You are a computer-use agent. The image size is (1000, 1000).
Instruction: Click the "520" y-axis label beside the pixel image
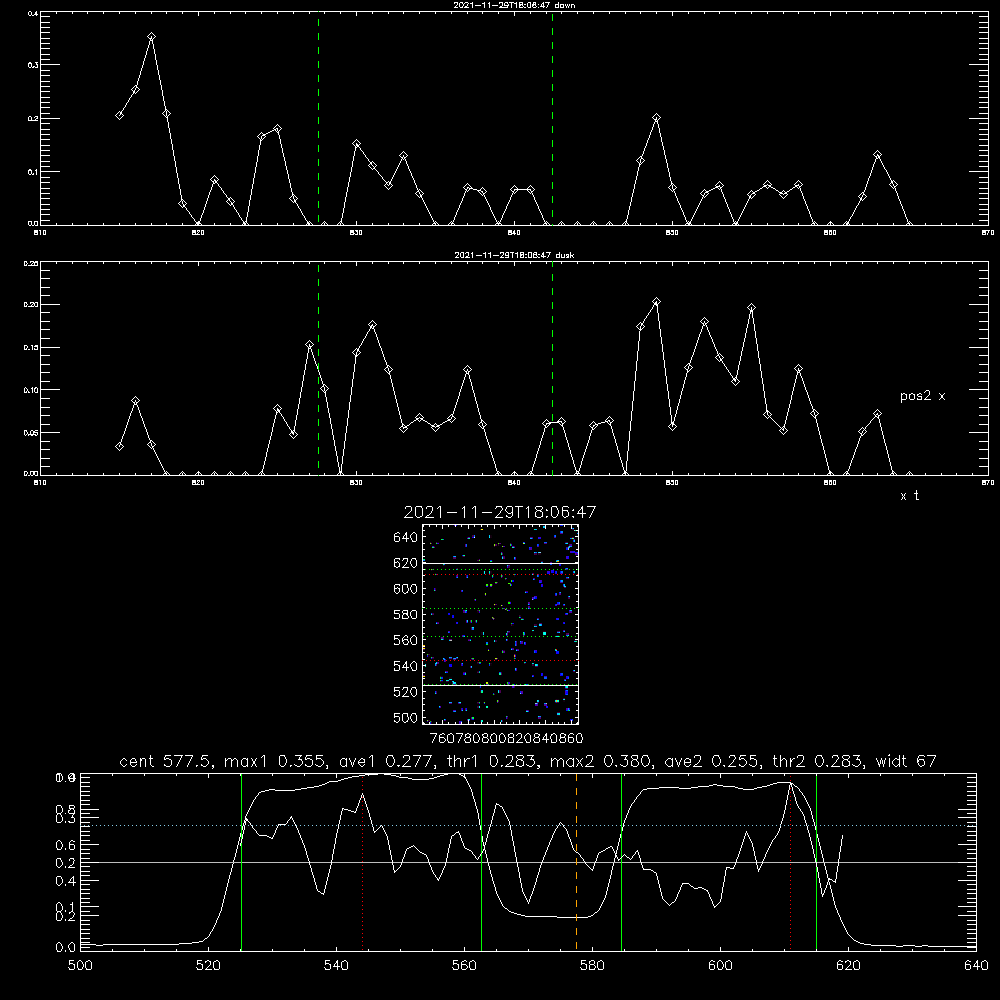[406, 692]
